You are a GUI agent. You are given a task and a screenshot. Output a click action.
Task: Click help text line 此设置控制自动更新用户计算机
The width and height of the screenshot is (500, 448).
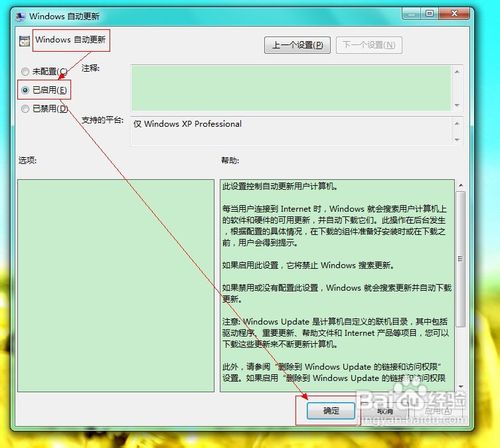[280, 186]
